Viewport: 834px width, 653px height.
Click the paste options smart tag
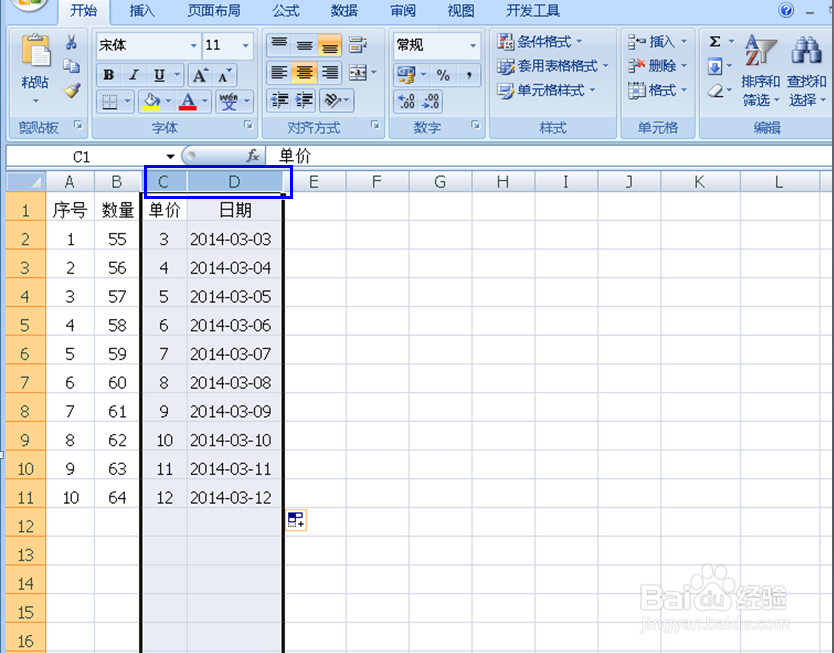click(296, 520)
